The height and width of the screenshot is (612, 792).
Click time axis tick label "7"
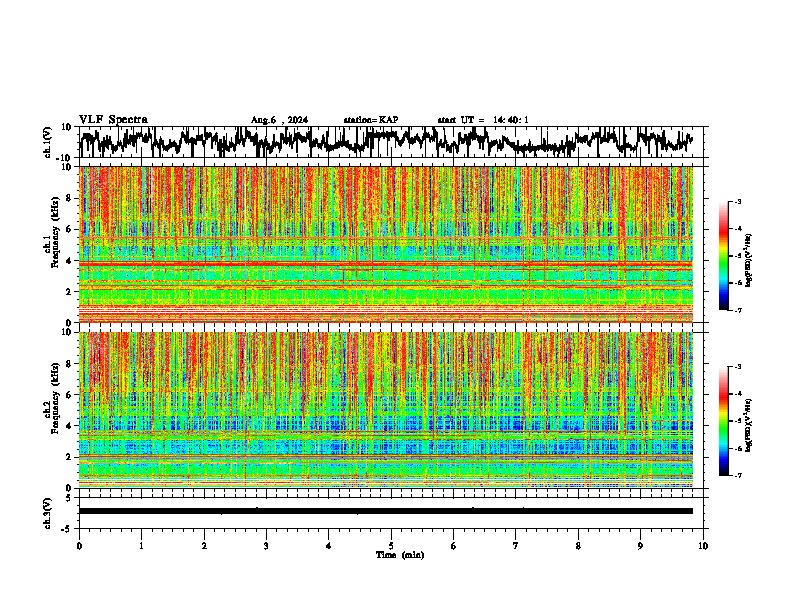tap(516, 546)
